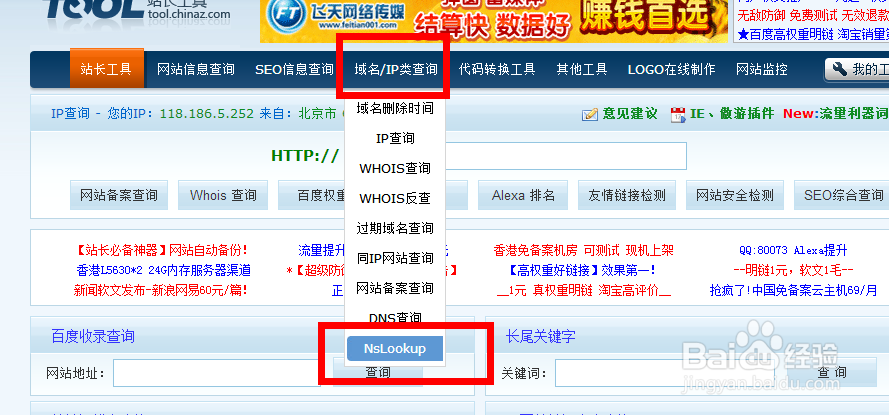Screen dimensions: 889x415
Task: Open the 域名/IP类查询 menu
Action: (396, 70)
